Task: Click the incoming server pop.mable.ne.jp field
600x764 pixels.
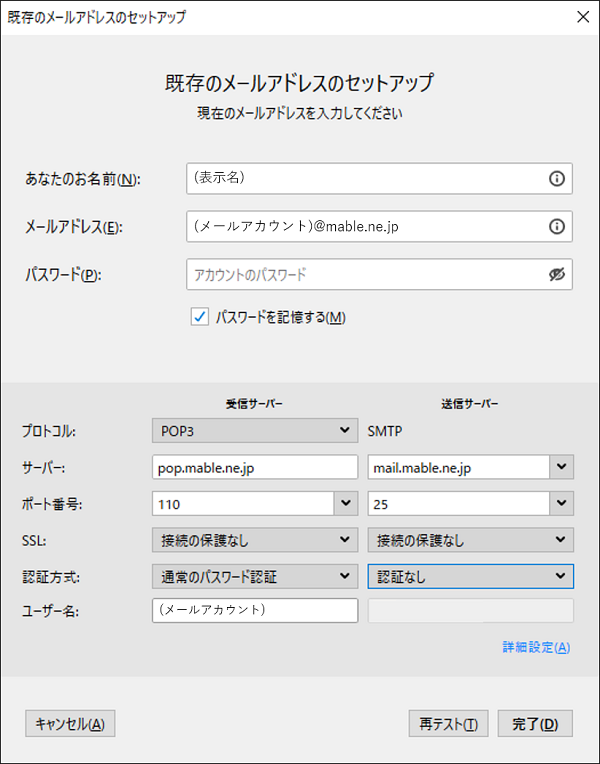Action: click(255, 467)
